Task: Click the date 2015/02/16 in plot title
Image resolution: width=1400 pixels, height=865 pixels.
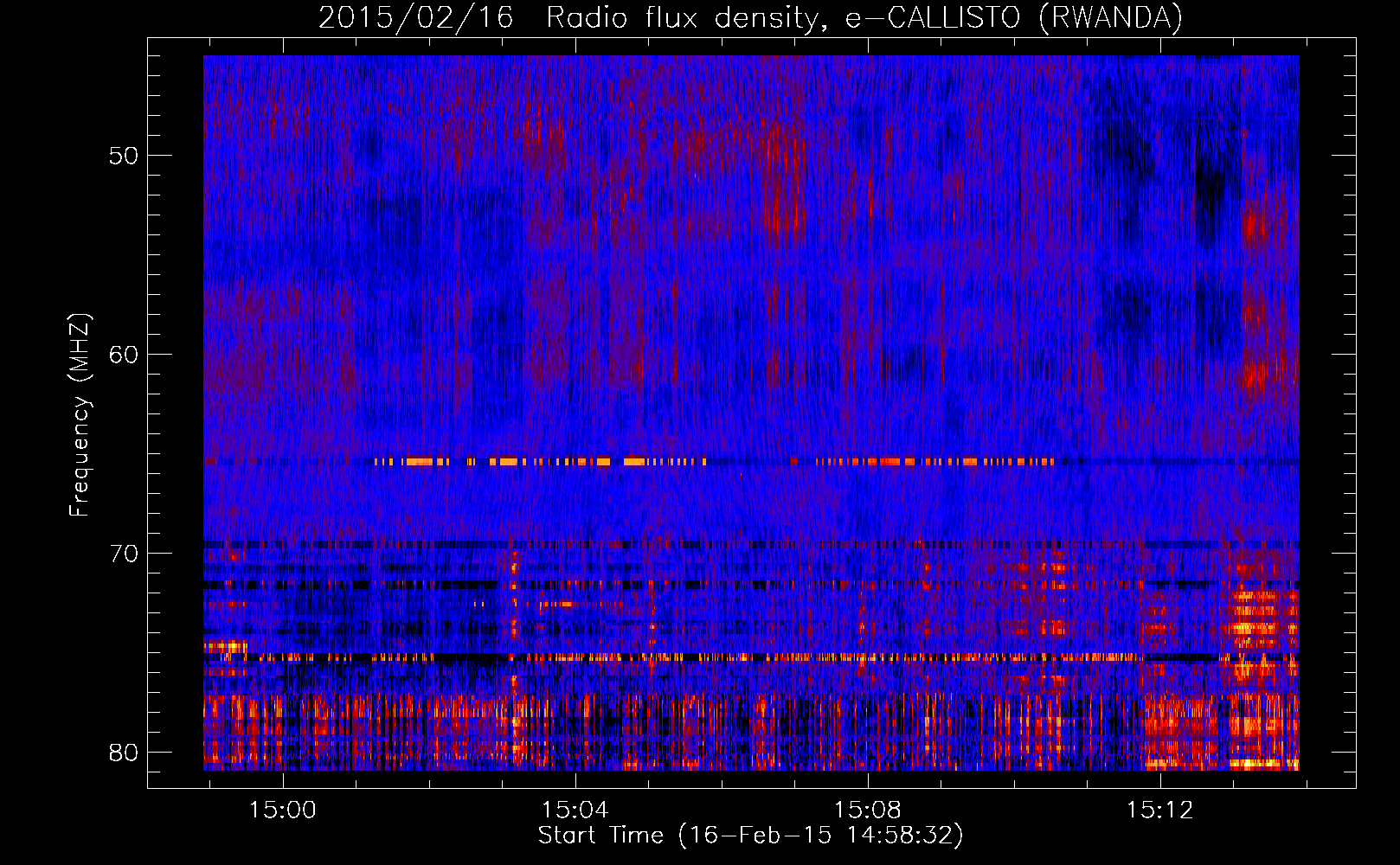Action: point(415,18)
